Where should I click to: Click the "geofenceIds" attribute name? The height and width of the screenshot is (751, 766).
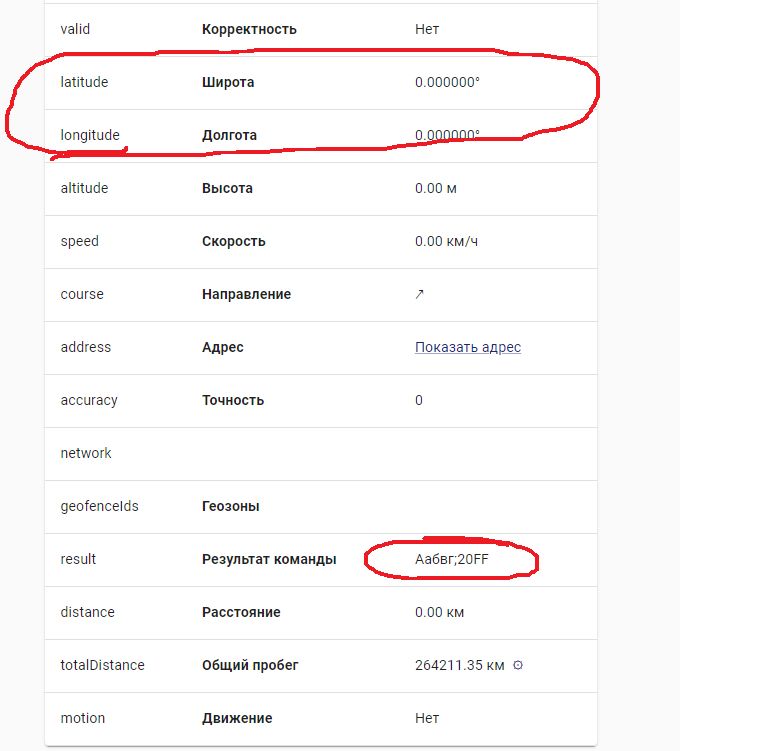[x=99, y=506]
